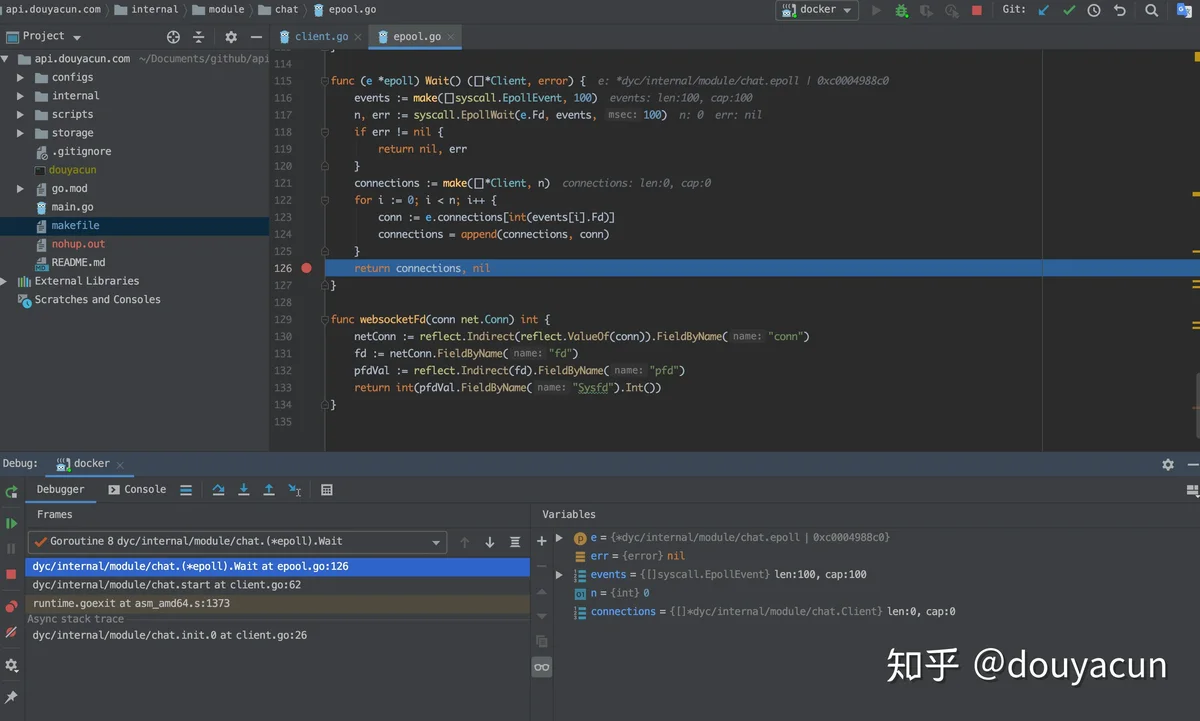Image resolution: width=1200 pixels, height=721 pixels.
Task: Click Step Out debugger icon
Action: pos(269,490)
